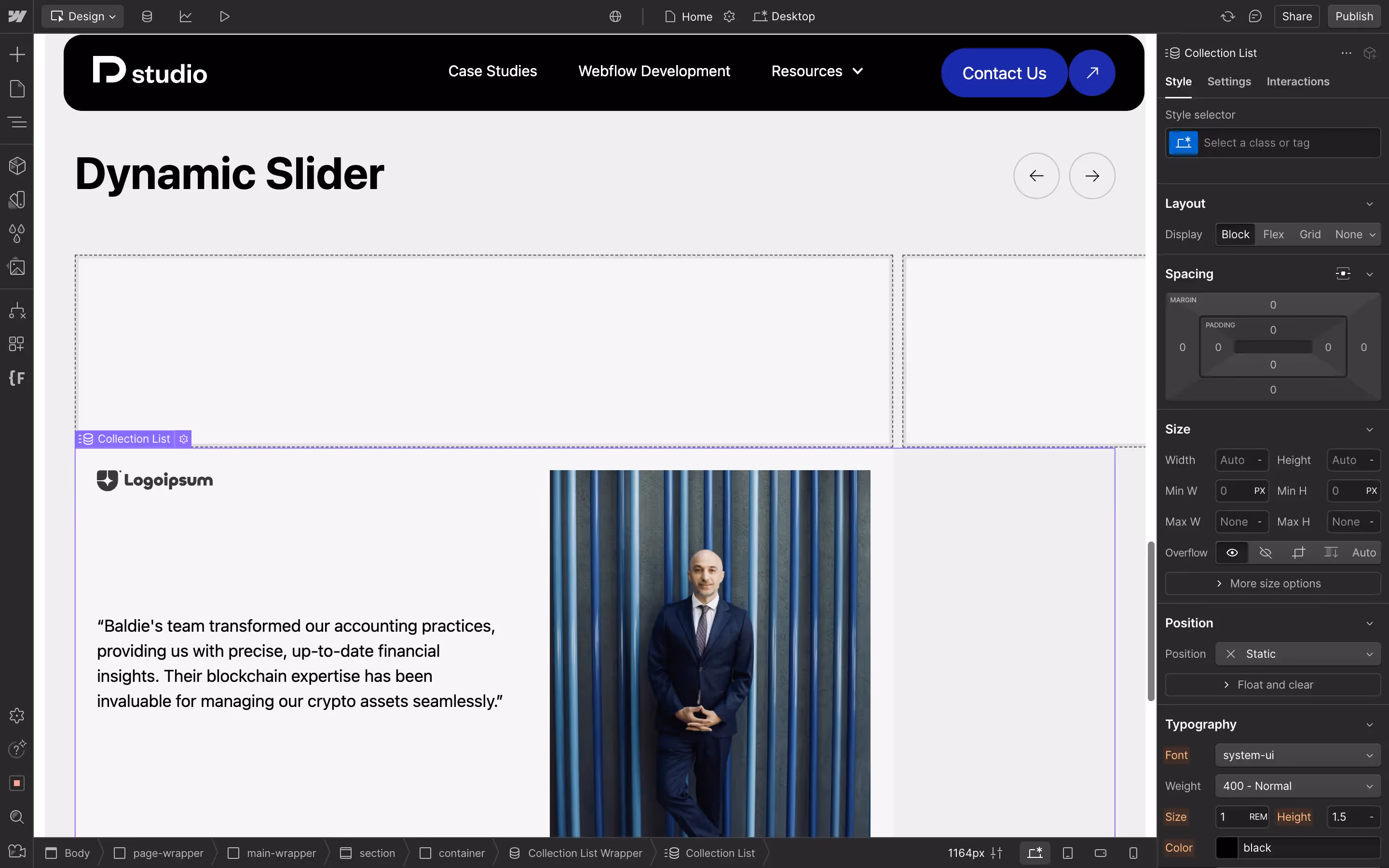
Task: Set overflow to visible eye icon
Action: (1232, 552)
